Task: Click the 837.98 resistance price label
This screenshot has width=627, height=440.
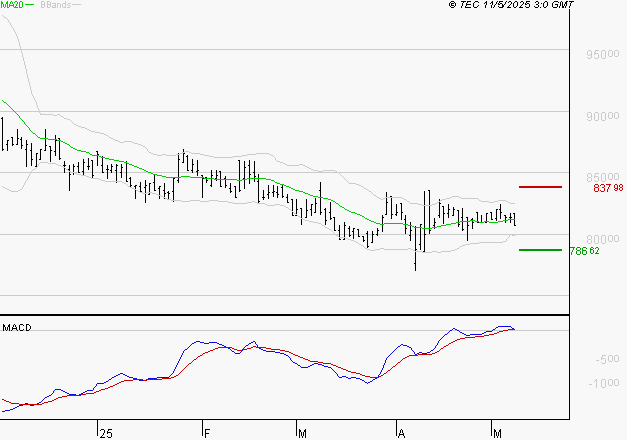Action: (608, 188)
